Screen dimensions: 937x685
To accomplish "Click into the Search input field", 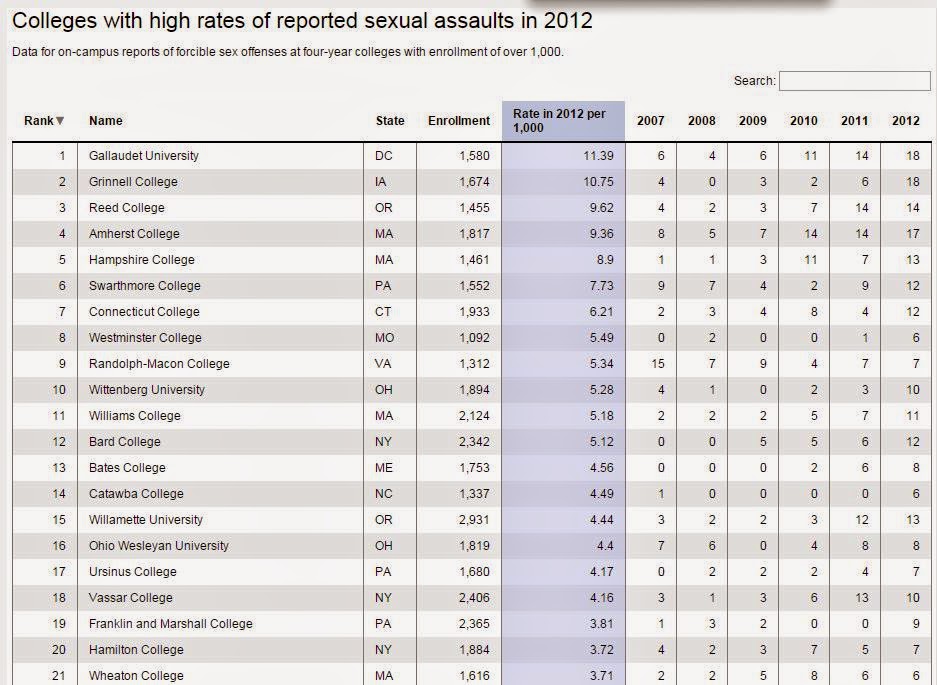I will pos(855,81).
